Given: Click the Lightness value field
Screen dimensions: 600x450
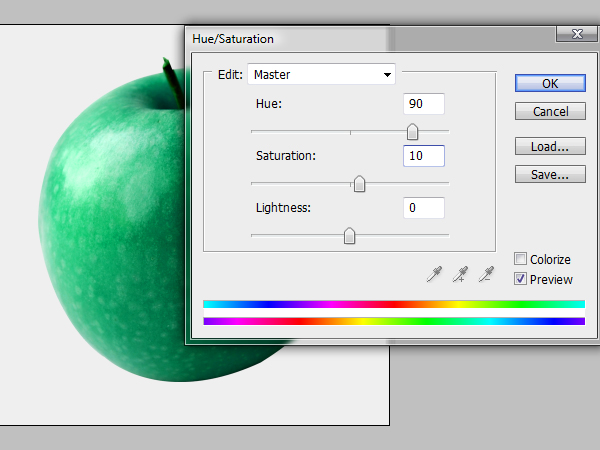Looking at the screenshot, I should coord(424,208).
